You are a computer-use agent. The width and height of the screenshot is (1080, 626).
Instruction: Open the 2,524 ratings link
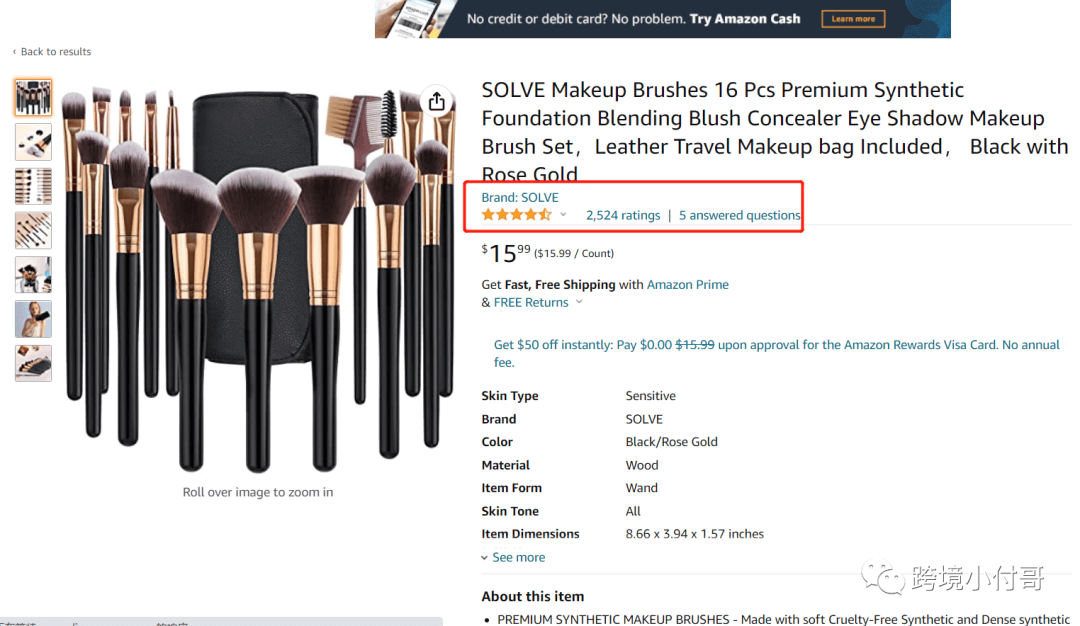623,215
